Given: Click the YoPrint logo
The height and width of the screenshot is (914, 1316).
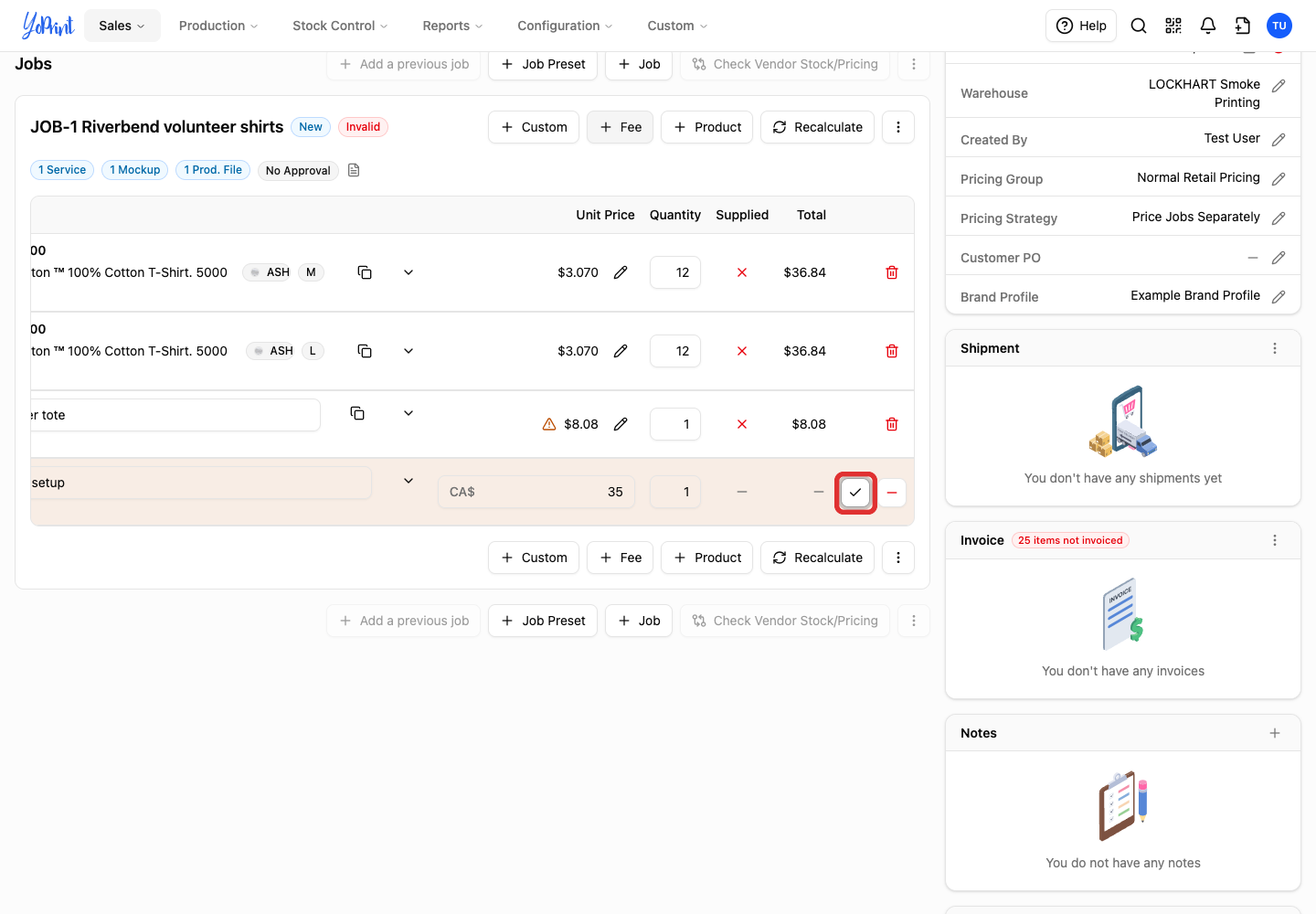Looking at the screenshot, I should (x=48, y=26).
